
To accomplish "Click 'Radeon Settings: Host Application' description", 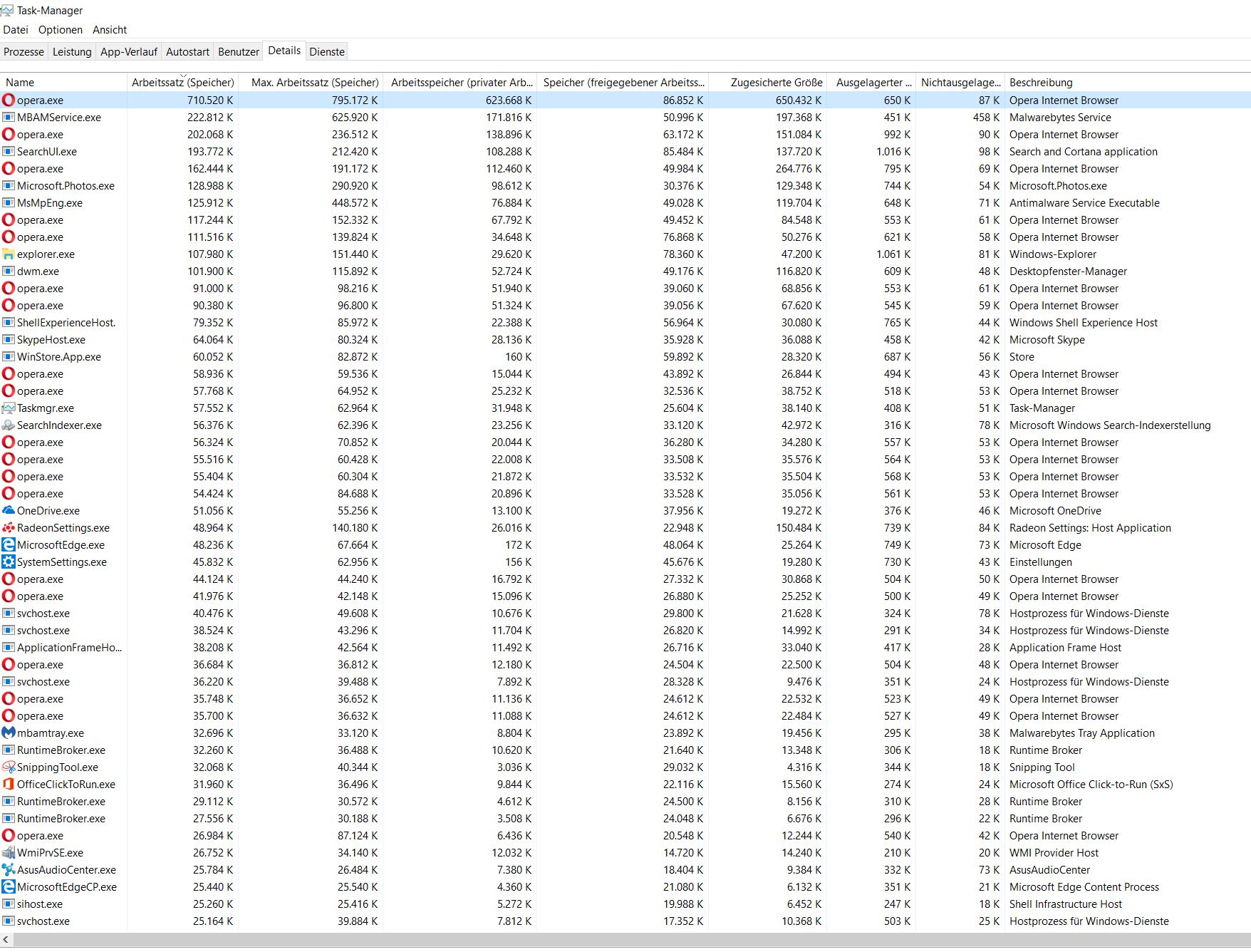I will pyautogui.click(x=1090, y=528).
